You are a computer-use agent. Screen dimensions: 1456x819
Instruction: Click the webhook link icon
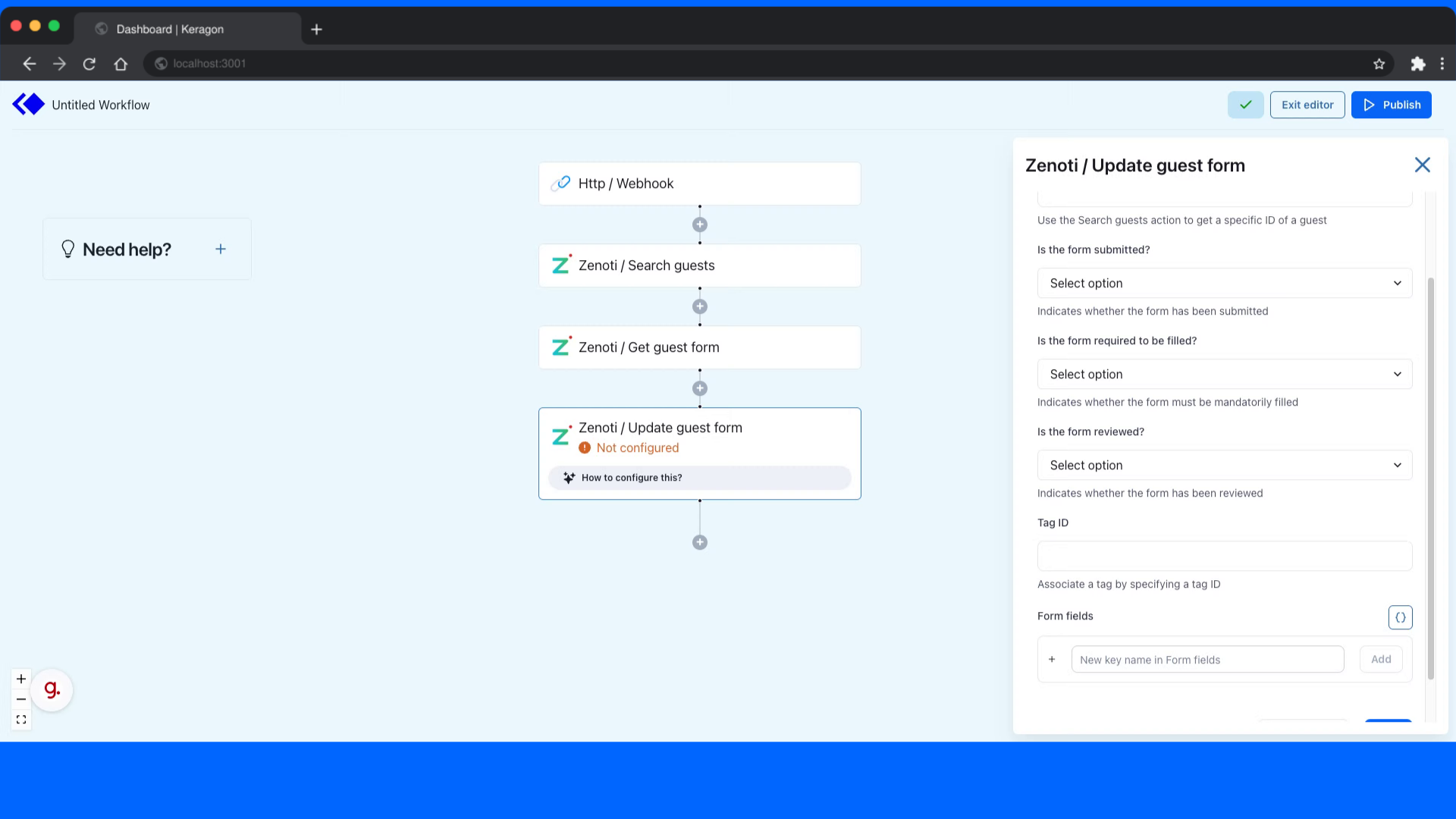(560, 184)
